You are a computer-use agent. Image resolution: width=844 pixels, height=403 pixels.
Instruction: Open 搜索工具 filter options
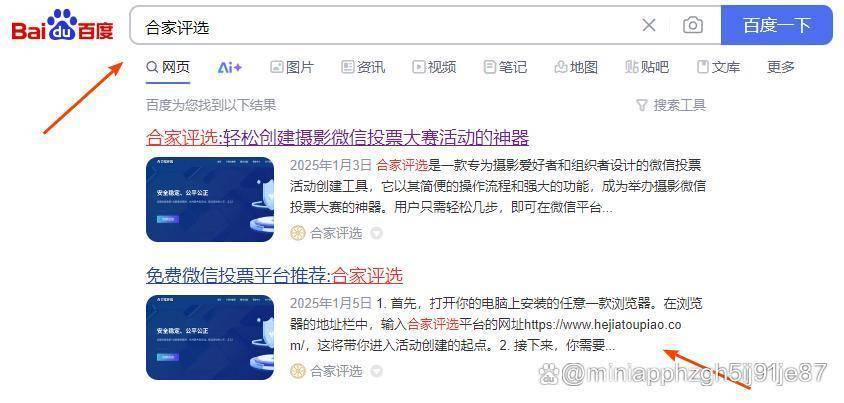671,105
